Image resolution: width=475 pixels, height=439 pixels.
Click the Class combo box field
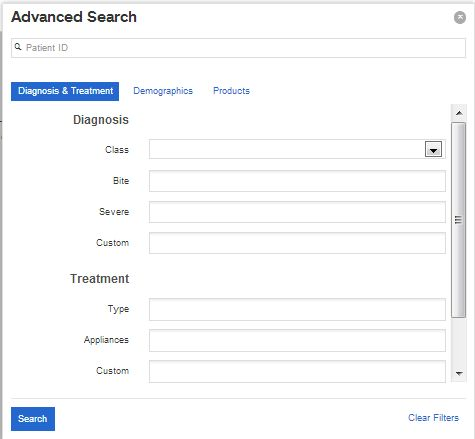(x=297, y=149)
